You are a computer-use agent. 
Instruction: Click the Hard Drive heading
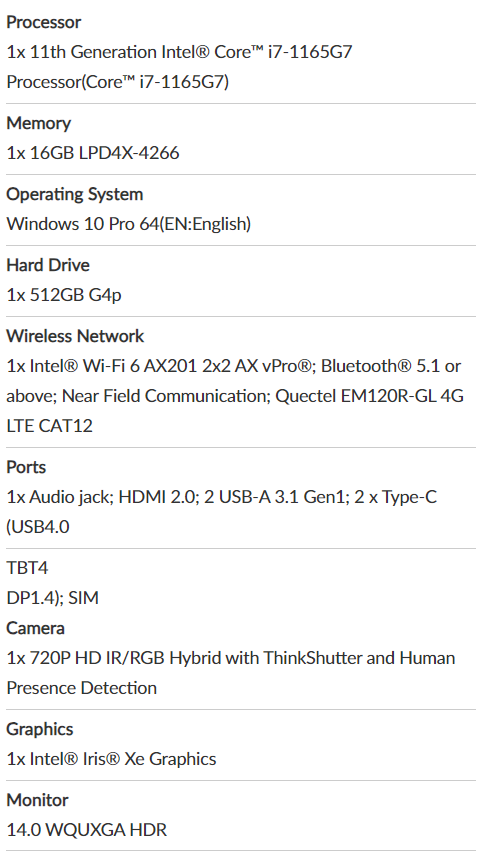coord(48,265)
